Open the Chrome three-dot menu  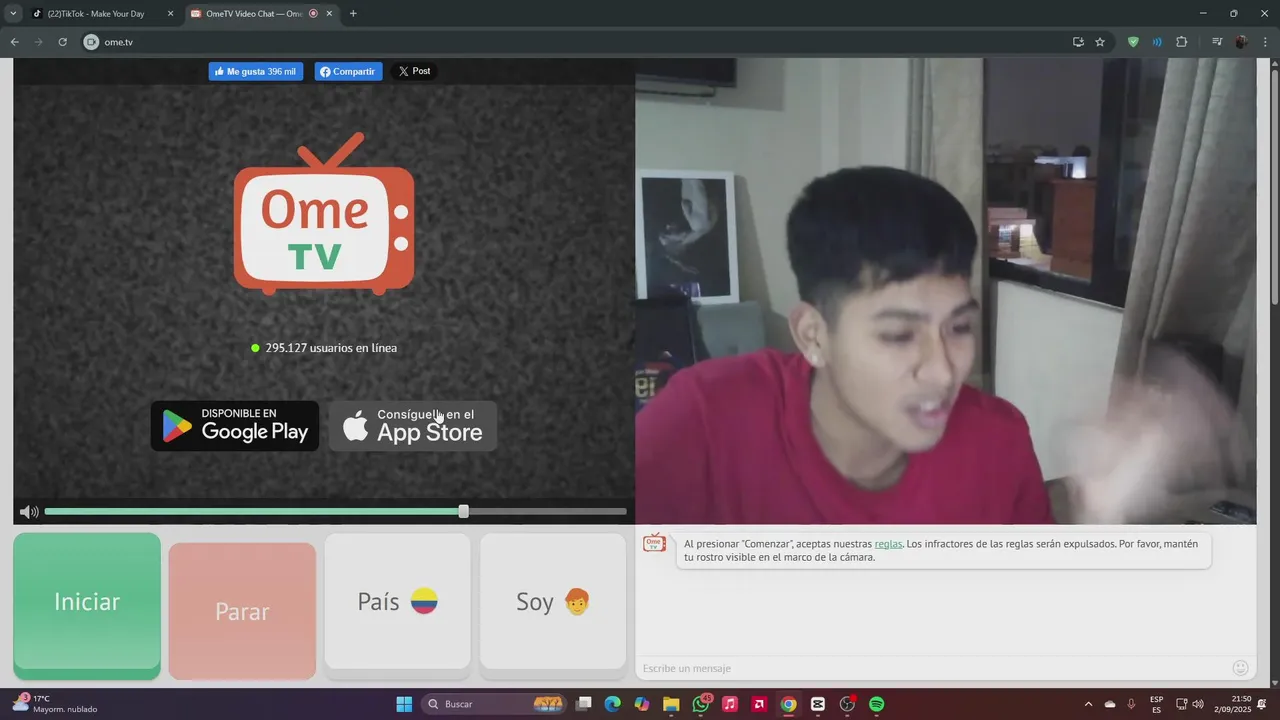point(1265,42)
